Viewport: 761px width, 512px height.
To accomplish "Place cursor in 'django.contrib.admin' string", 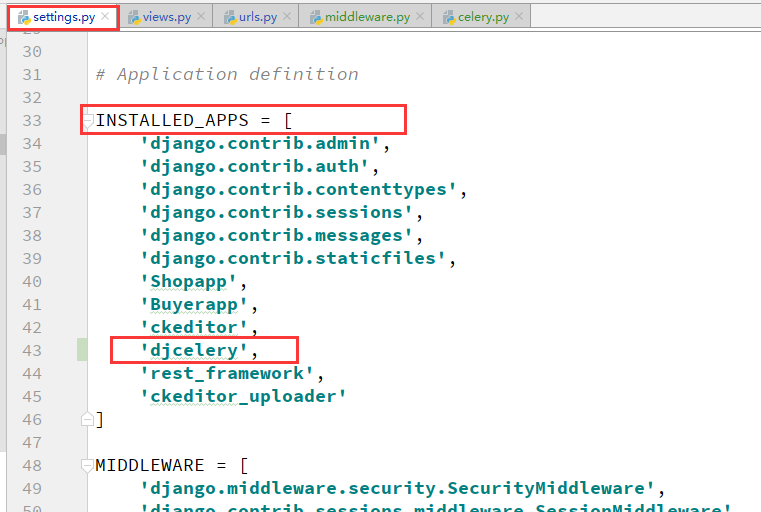I will [260, 144].
